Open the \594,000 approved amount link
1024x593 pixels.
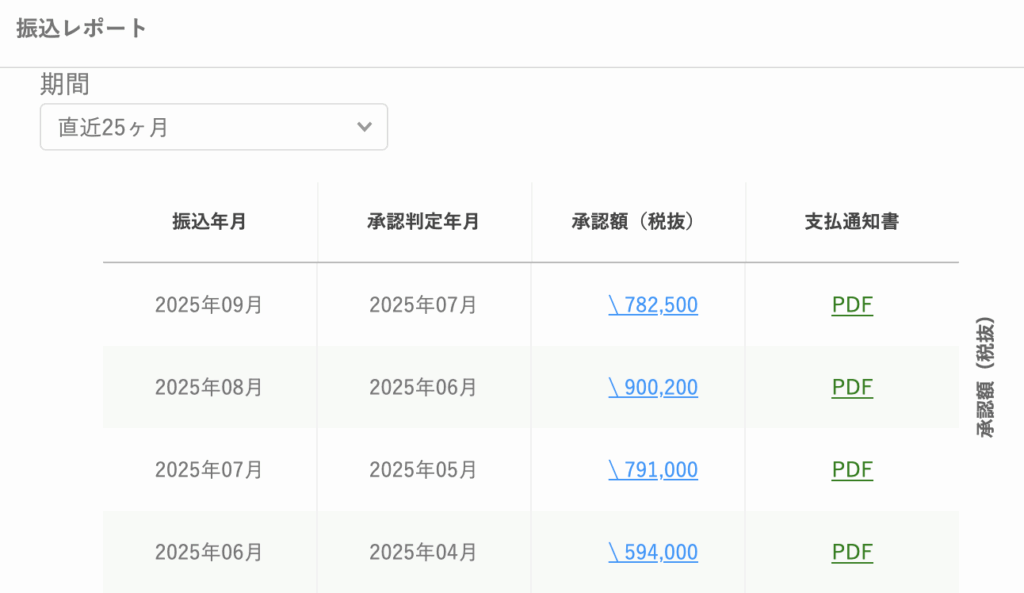click(653, 552)
